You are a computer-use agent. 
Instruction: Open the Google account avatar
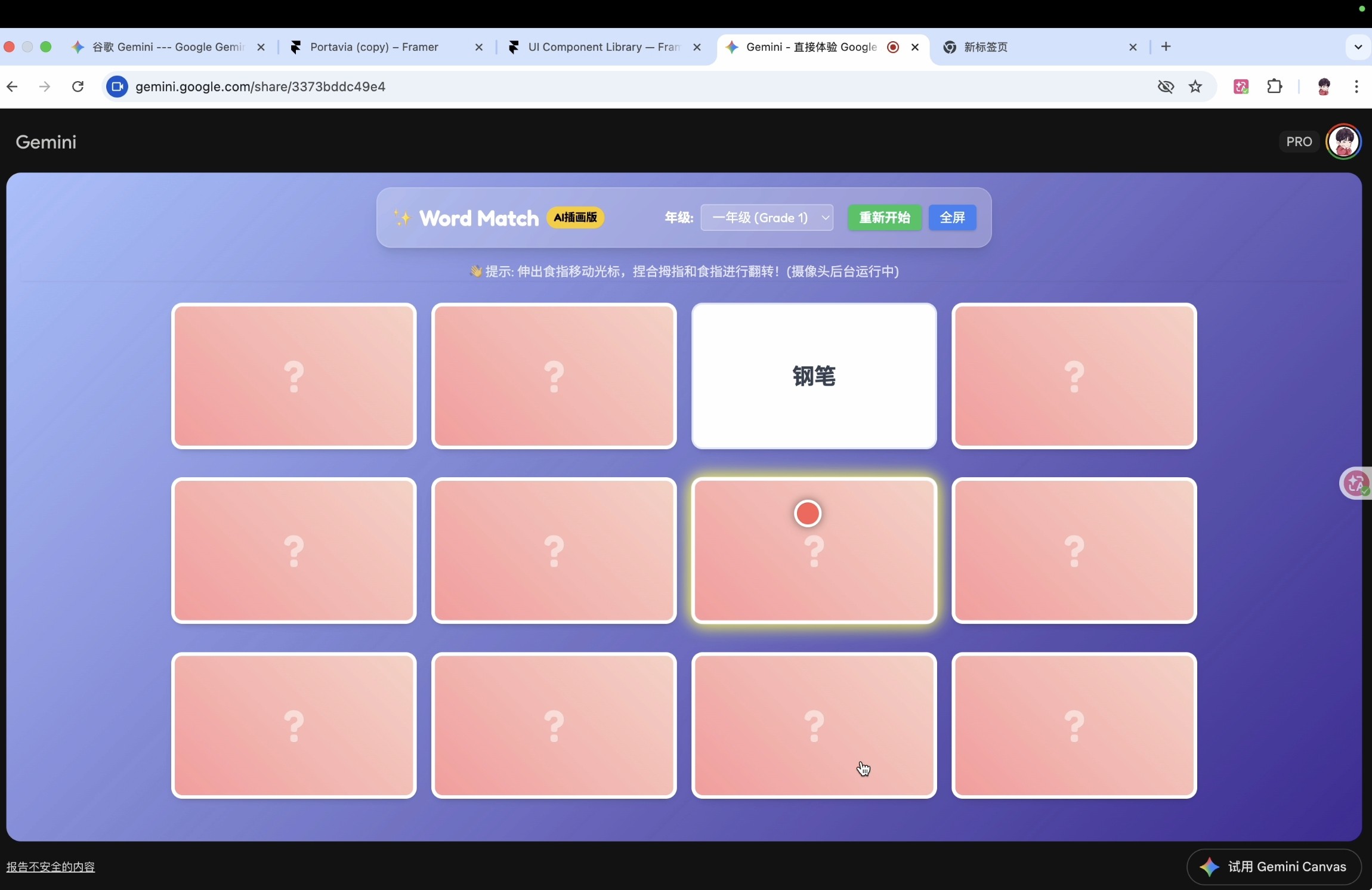(x=1343, y=142)
